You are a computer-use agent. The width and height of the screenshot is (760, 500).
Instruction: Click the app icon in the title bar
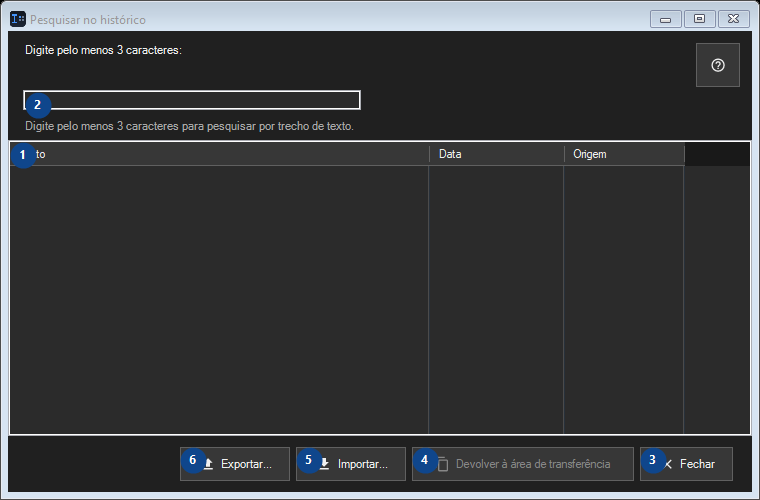[x=18, y=19]
